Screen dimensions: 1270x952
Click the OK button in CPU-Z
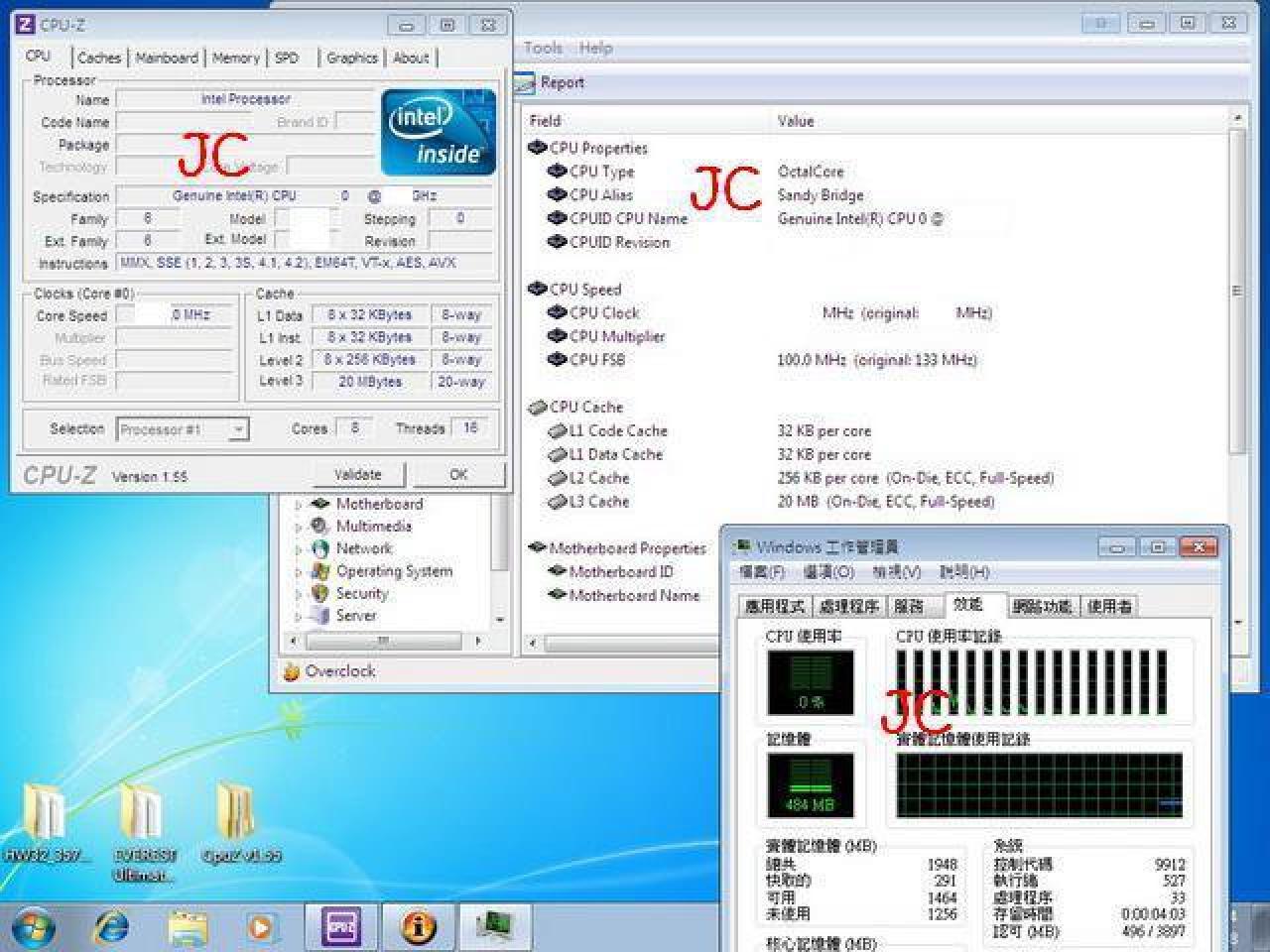tap(458, 475)
